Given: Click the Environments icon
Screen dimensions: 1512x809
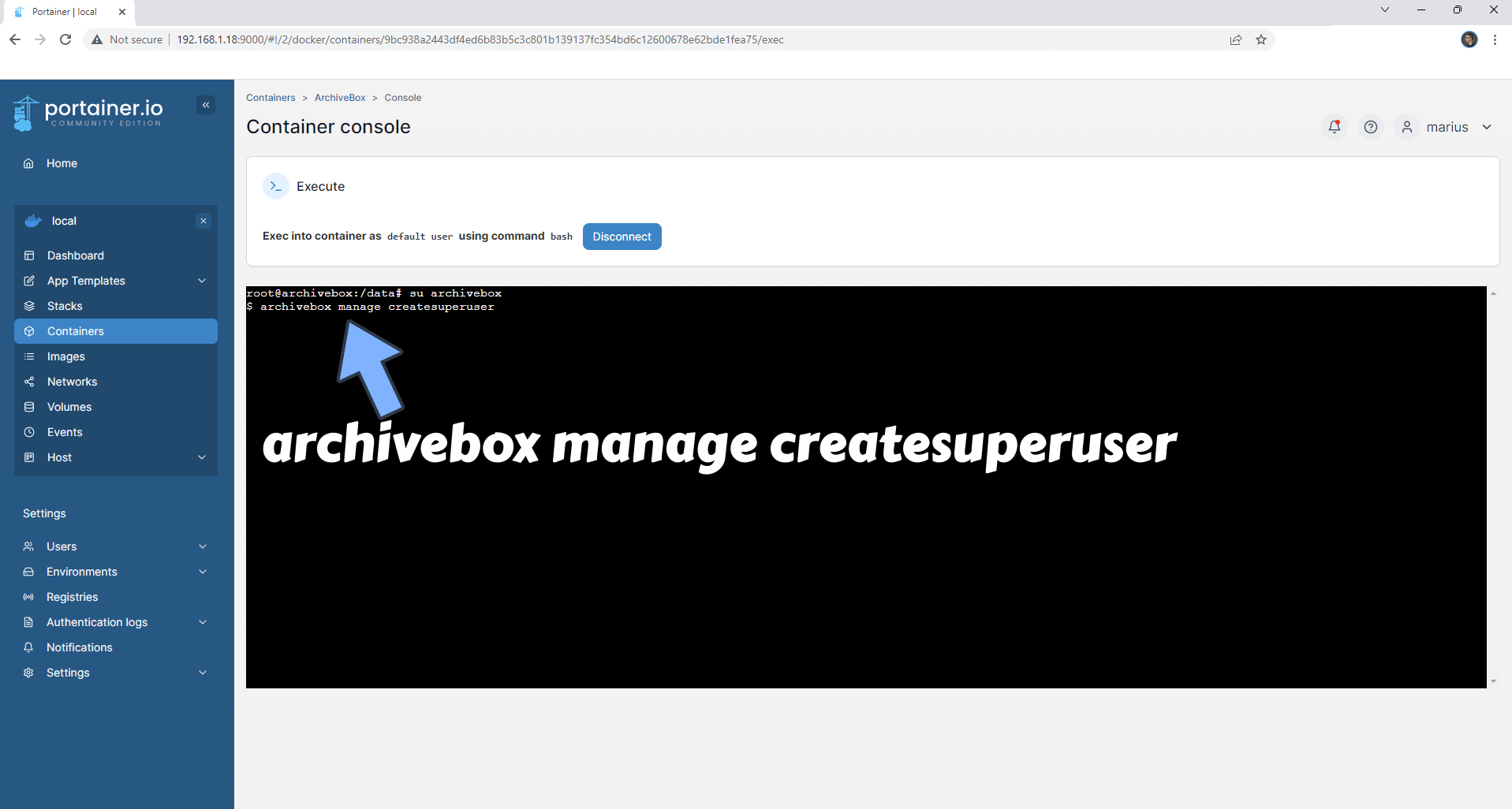Looking at the screenshot, I should [28, 572].
